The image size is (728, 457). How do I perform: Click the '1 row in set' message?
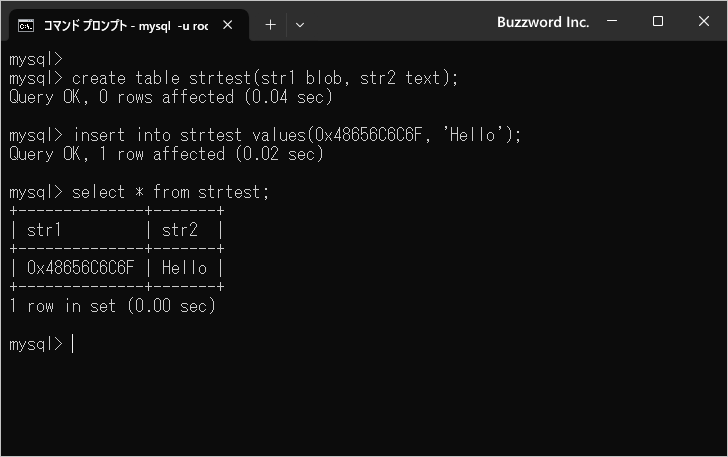[112, 306]
